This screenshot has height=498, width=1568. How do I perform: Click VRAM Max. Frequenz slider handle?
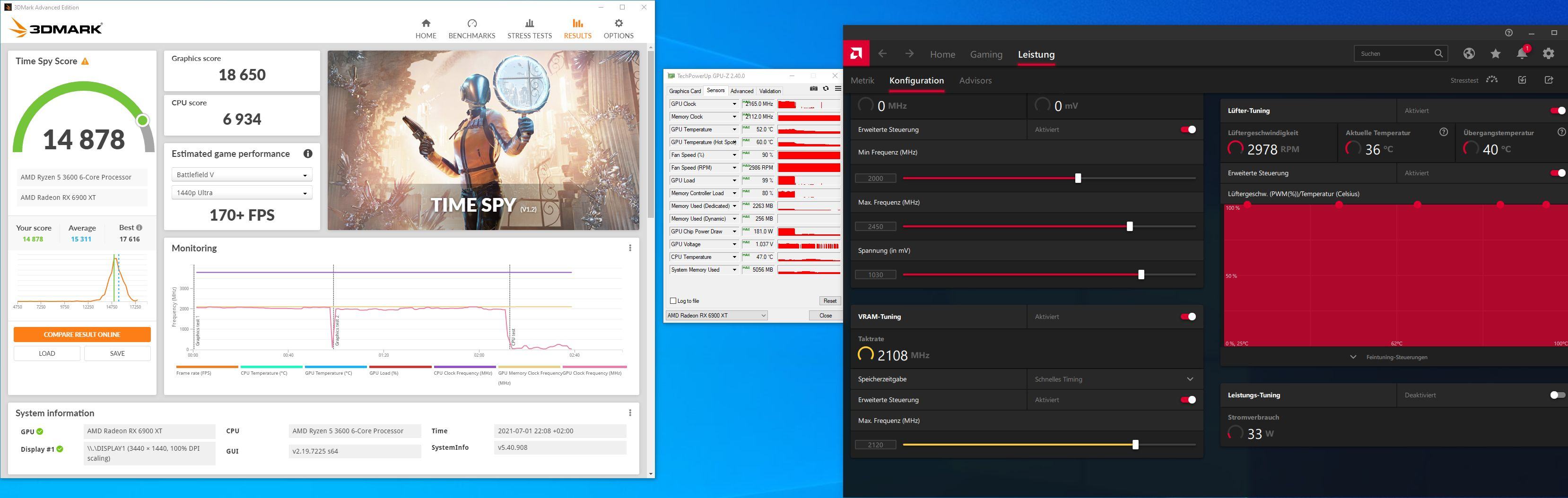click(x=1135, y=445)
